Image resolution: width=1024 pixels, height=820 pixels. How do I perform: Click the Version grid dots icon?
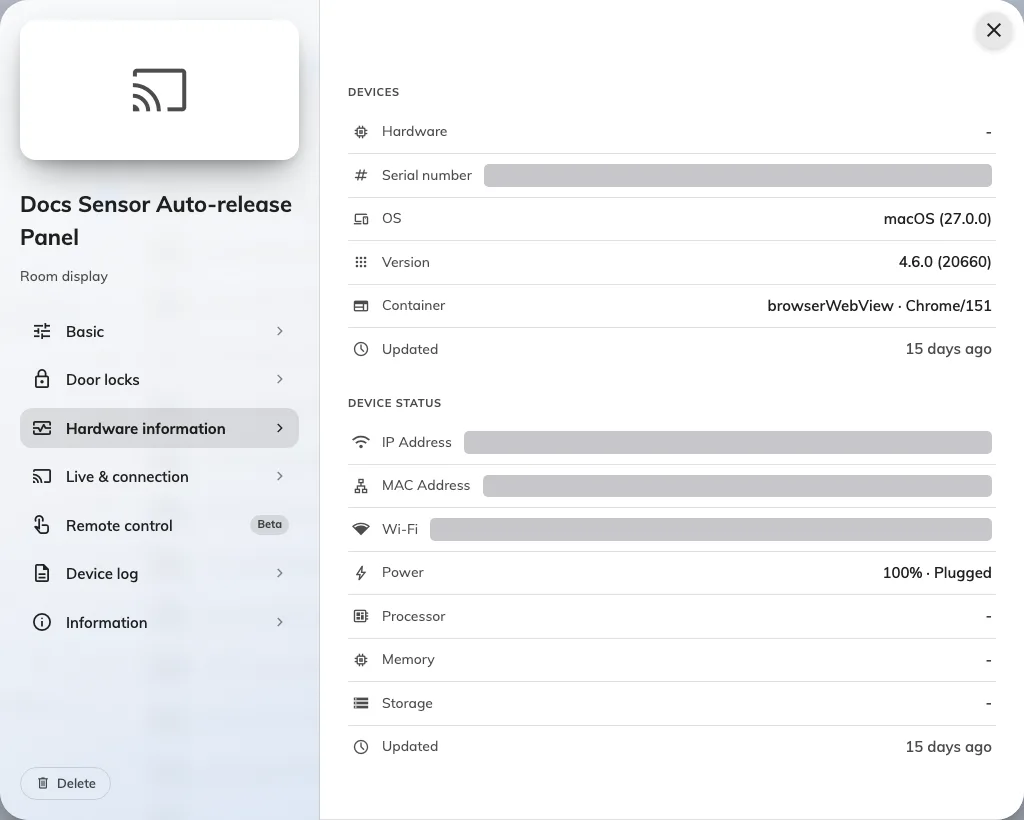[360, 262]
